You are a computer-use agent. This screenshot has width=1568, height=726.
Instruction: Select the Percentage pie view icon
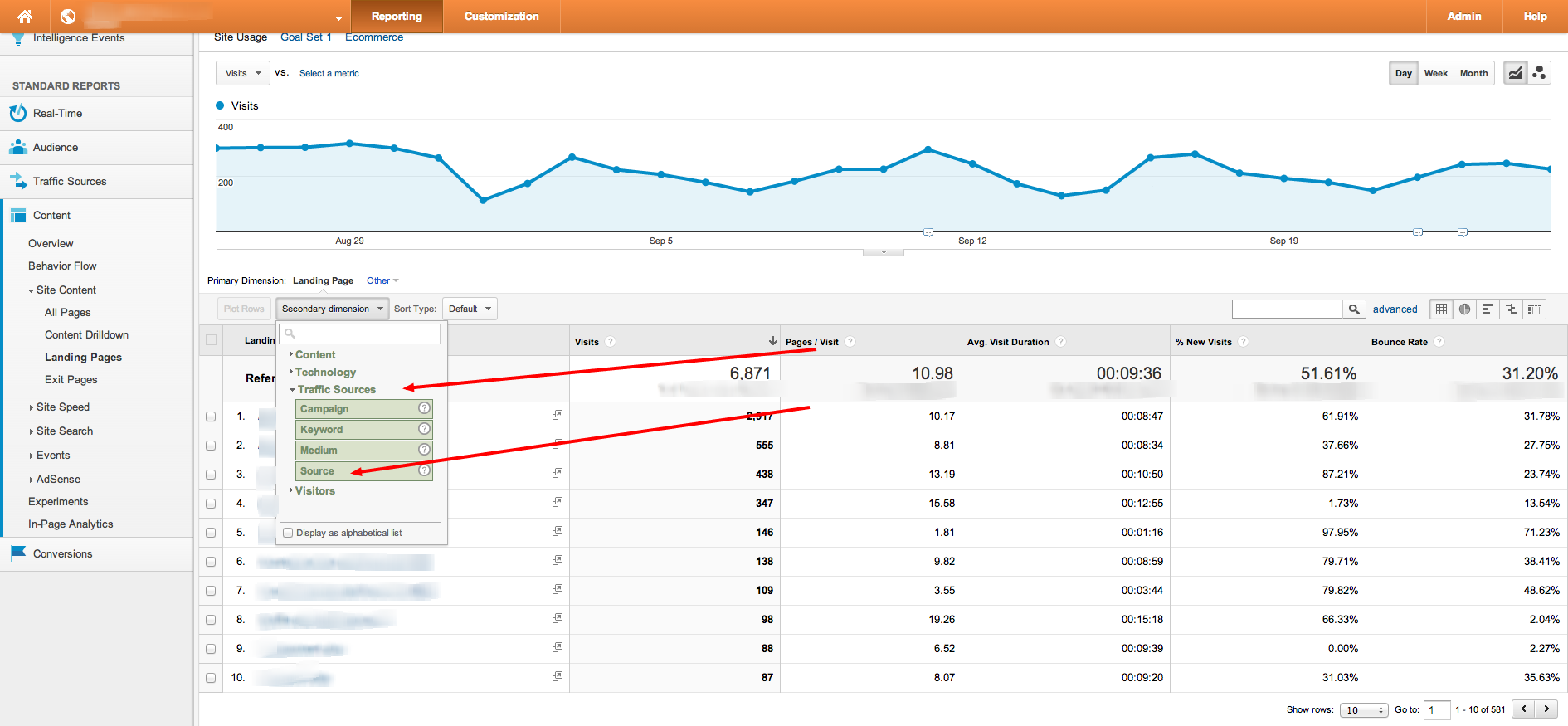(x=1465, y=309)
